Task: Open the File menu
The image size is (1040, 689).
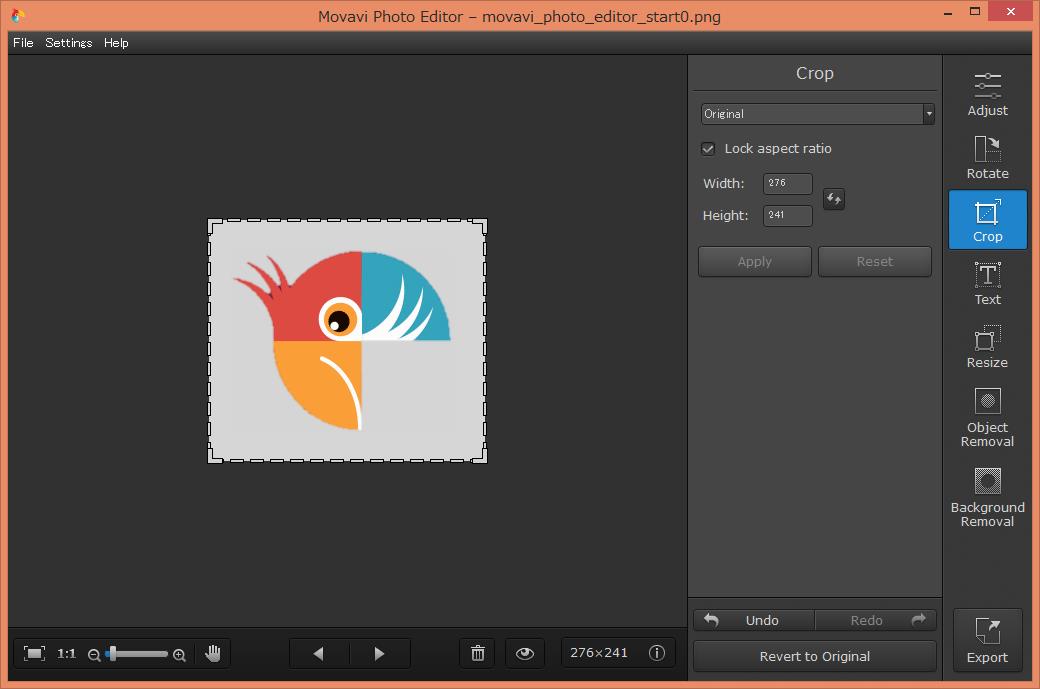Action: point(23,43)
